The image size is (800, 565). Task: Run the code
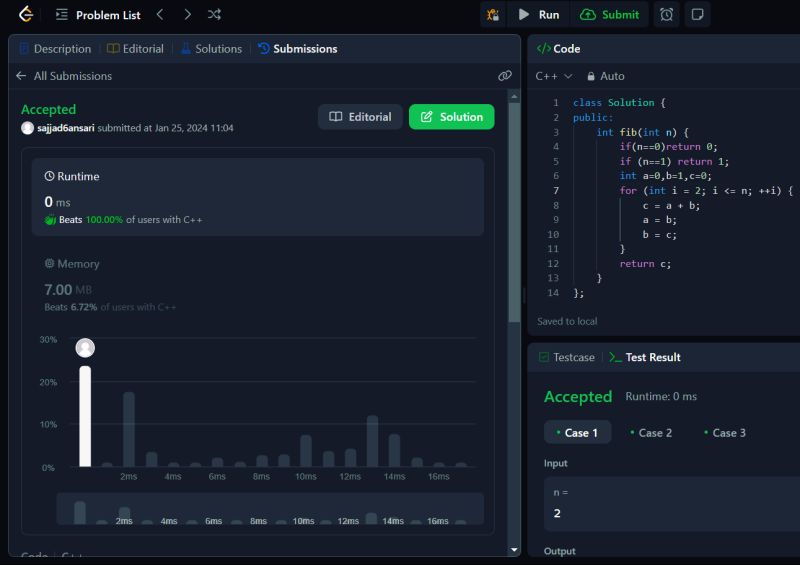coord(538,14)
